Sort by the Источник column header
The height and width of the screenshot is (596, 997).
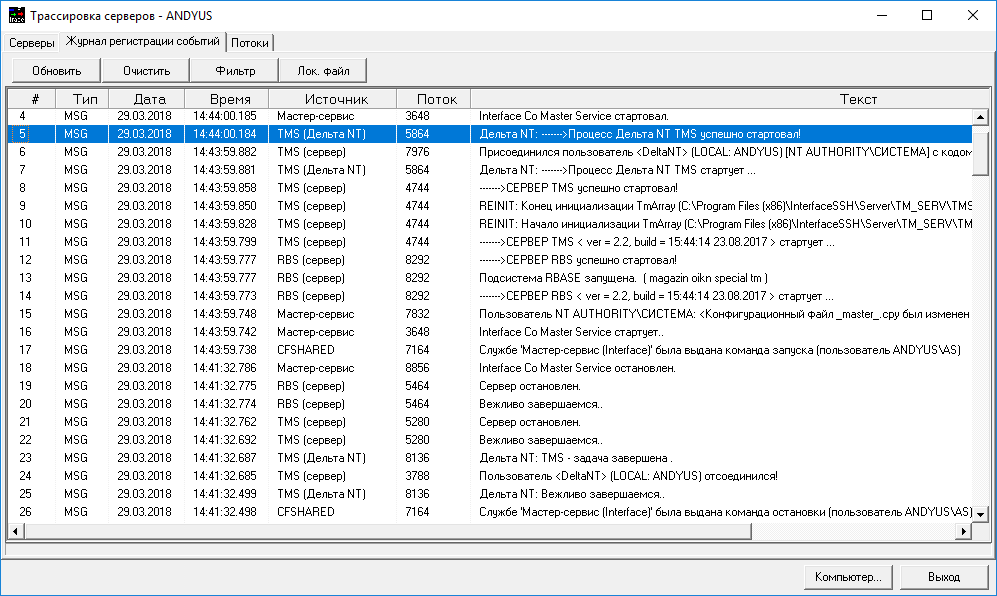pos(336,99)
